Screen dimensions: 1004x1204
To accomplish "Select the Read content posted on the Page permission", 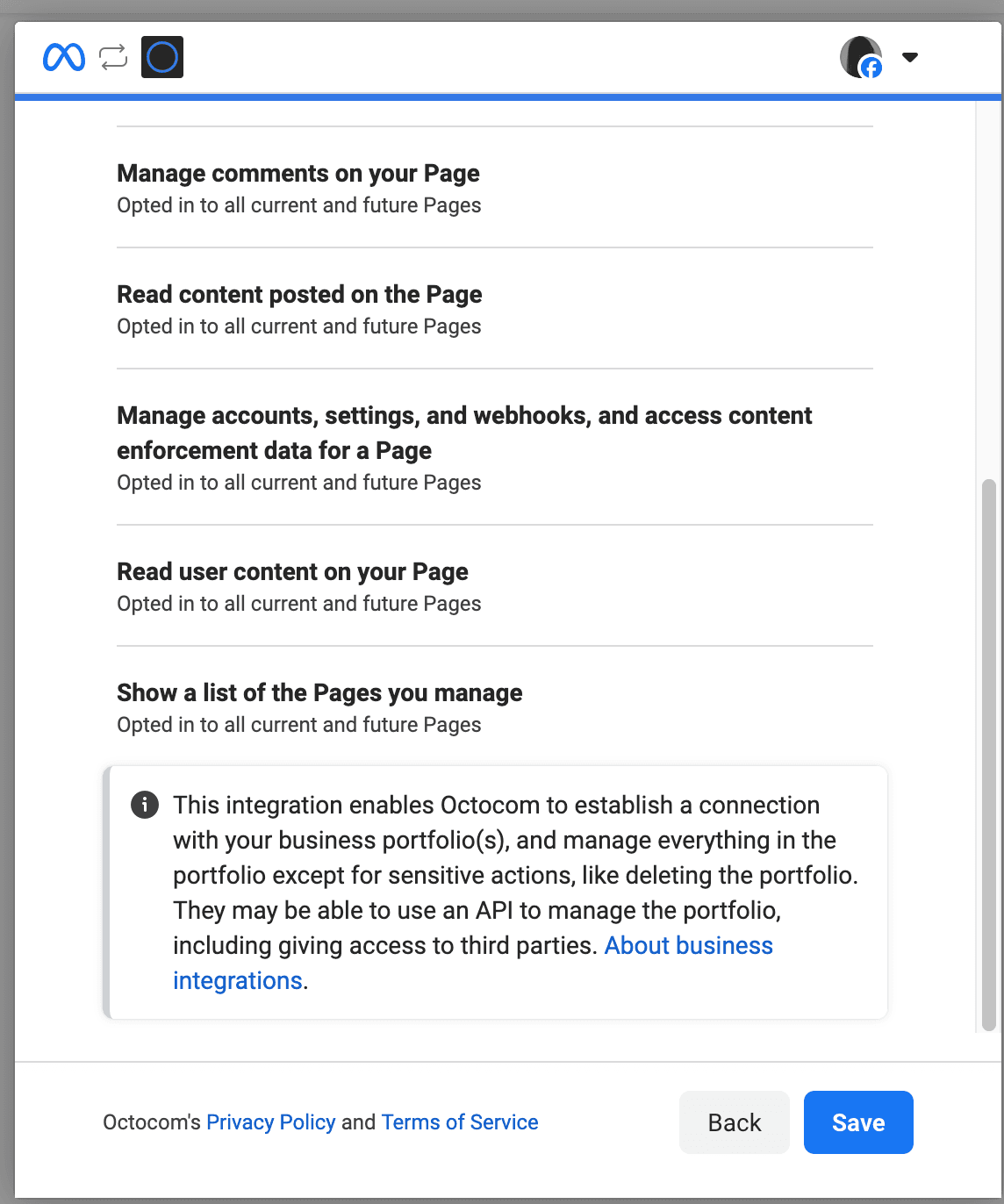I will [299, 294].
